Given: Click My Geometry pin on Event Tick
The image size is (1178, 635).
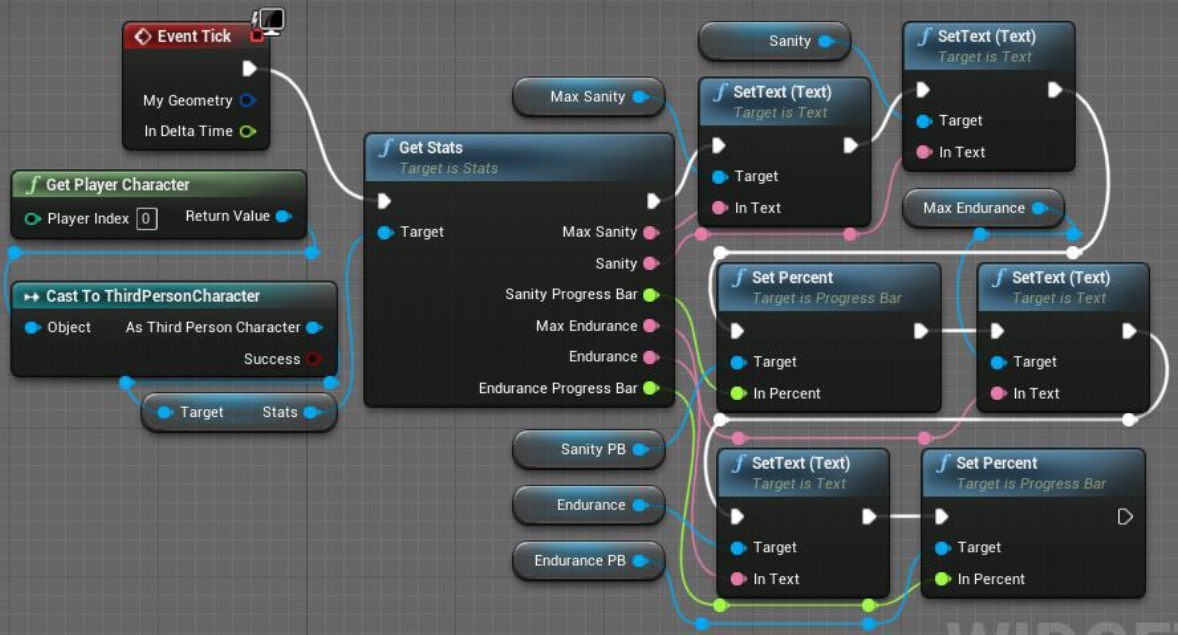Looking at the screenshot, I should click(x=248, y=100).
